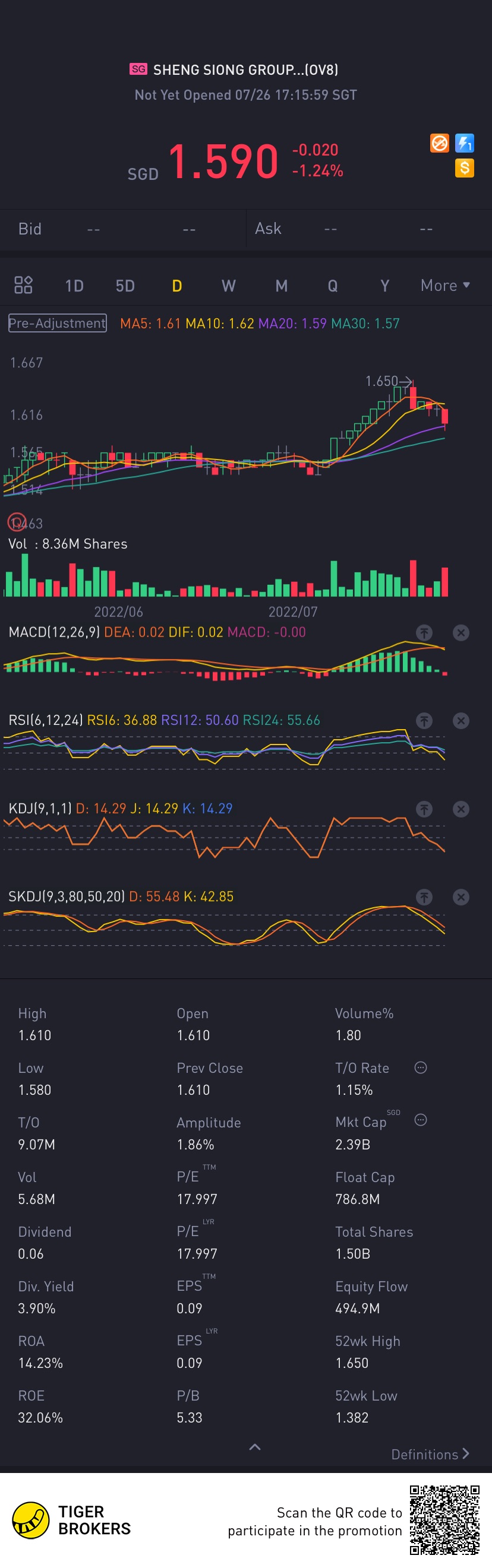Open Definitions page chevron link
Image resolution: width=492 pixels, height=1568 pixels.
430,1454
